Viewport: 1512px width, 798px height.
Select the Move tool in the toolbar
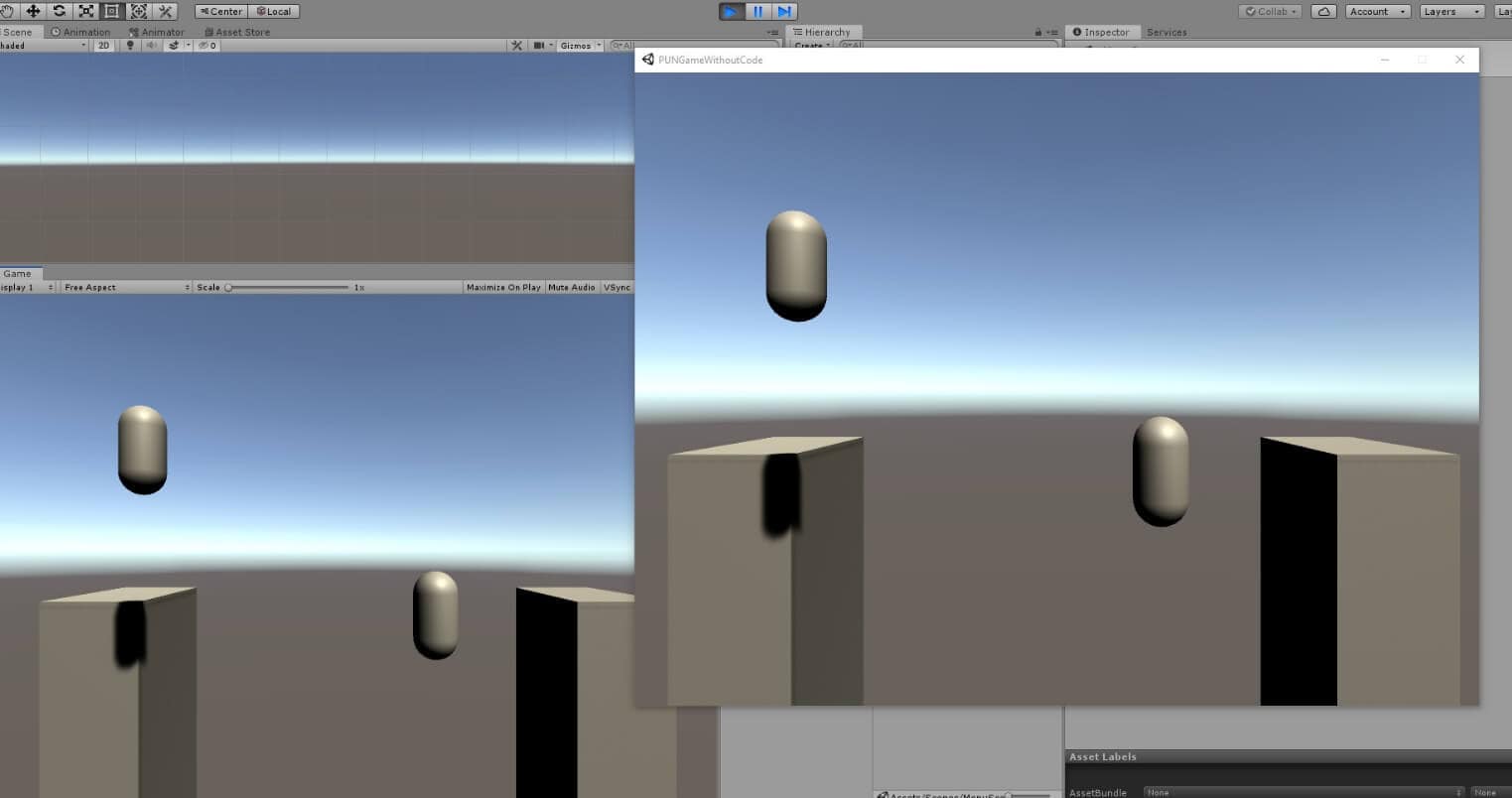(x=33, y=11)
